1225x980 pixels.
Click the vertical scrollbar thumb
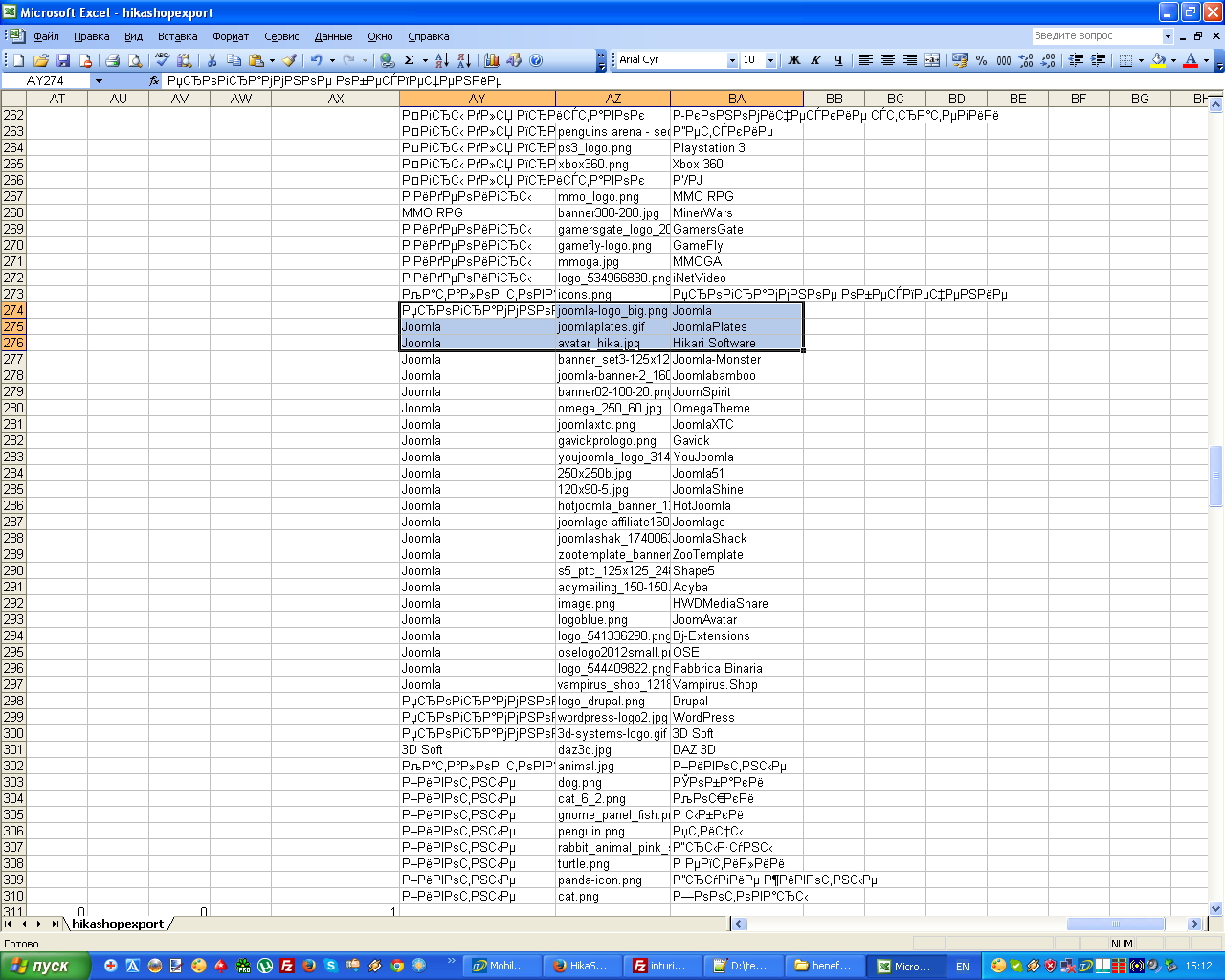(1216, 476)
